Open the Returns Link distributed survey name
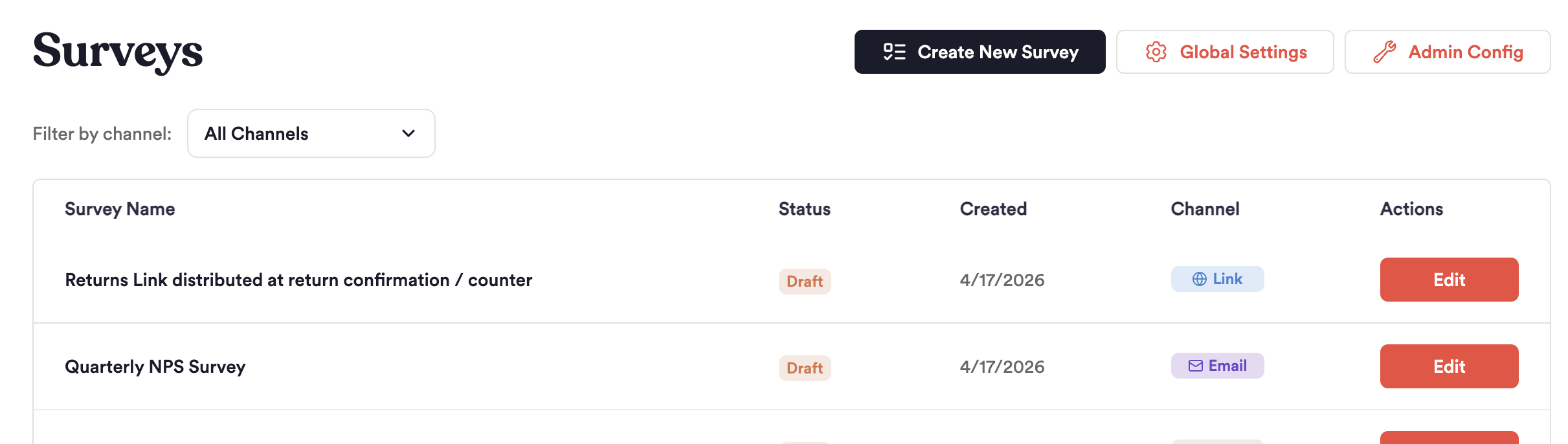The width and height of the screenshot is (1568, 444). 298,280
